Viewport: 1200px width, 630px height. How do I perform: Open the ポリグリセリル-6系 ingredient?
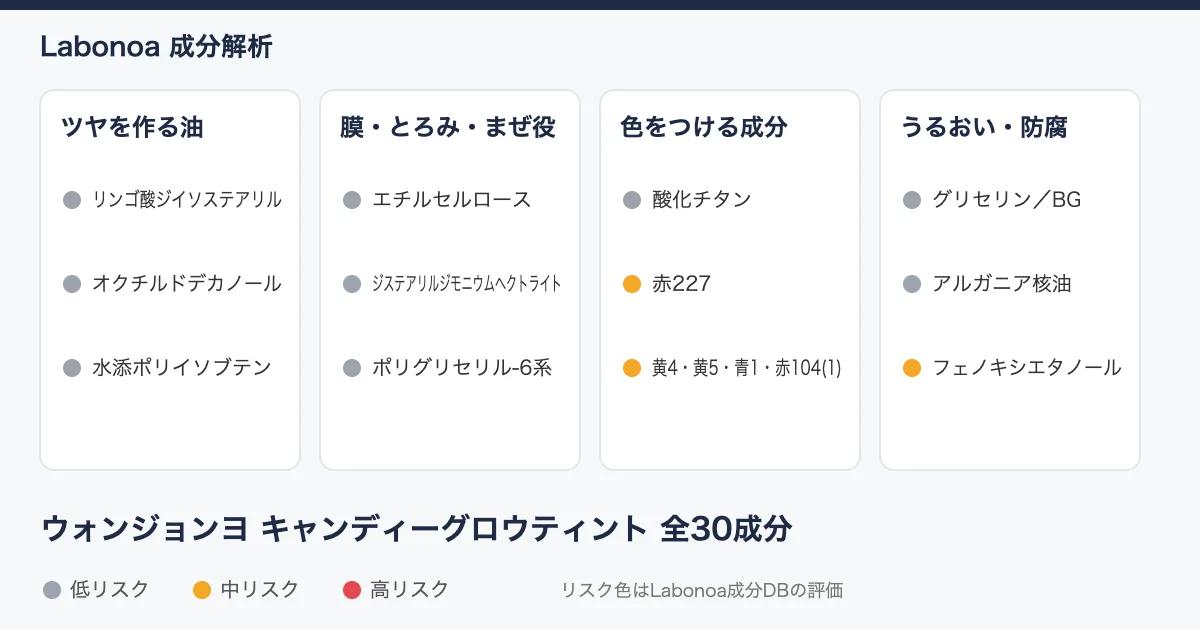[x=462, y=368]
